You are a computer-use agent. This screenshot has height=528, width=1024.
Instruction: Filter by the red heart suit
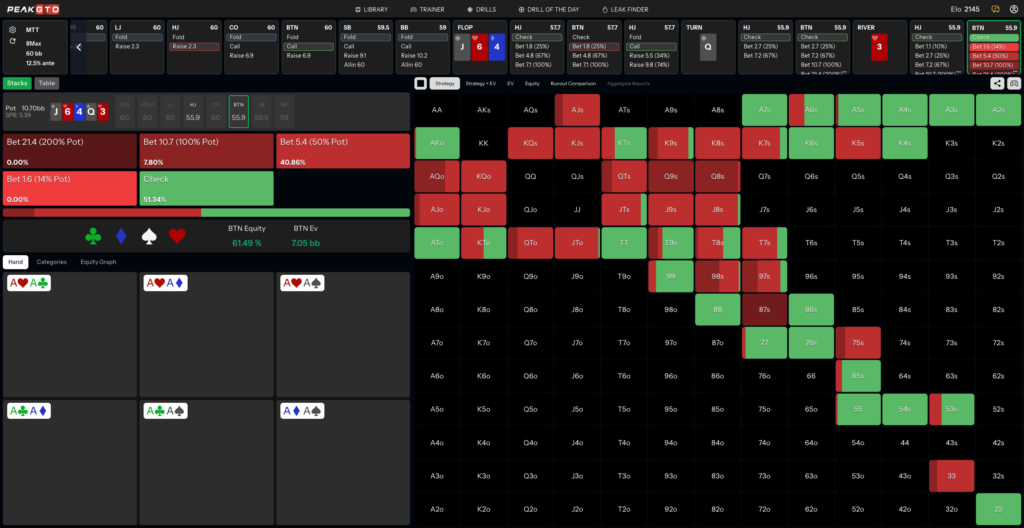click(177, 236)
